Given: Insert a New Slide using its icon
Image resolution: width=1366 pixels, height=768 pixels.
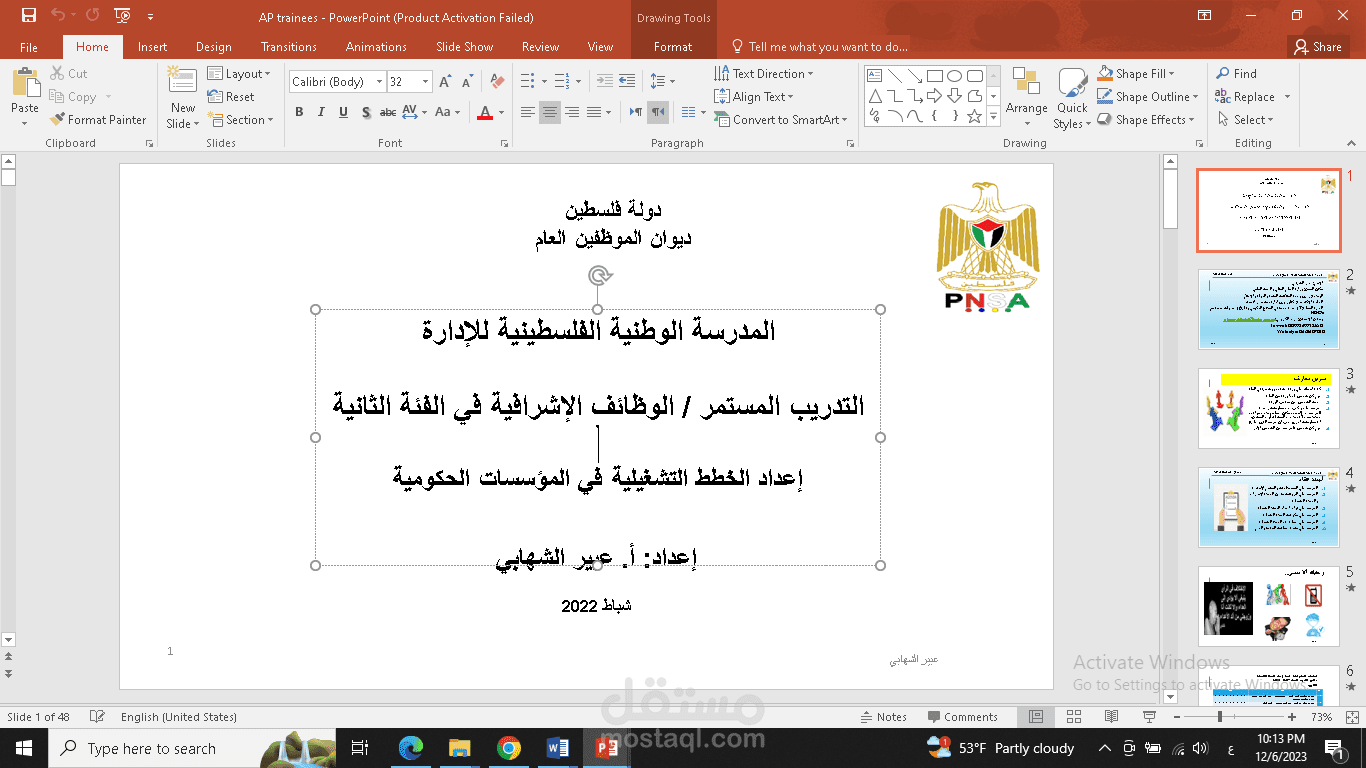Looking at the screenshot, I should pos(182,81).
